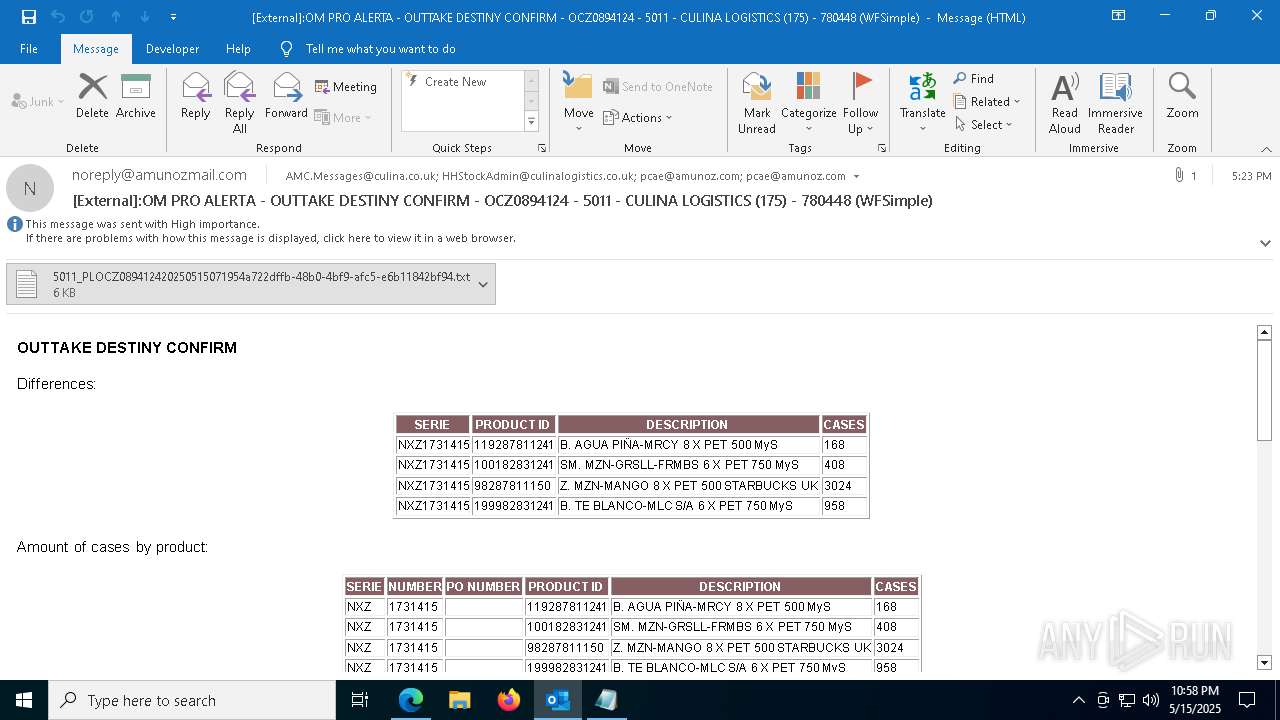Open Windows Start menu
Screen dimensions: 1280x720
point(24,700)
